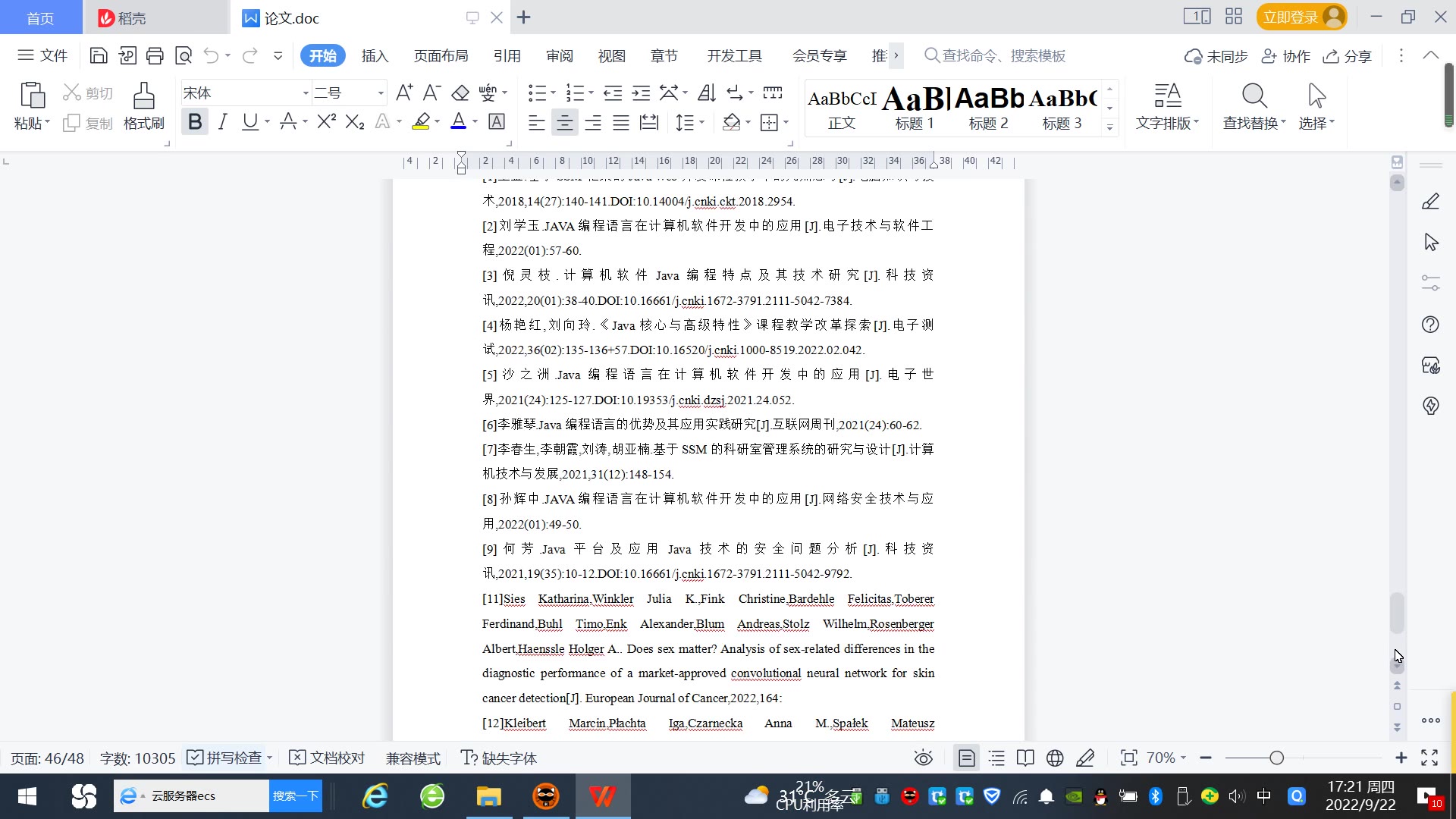Click the superscript icon

point(326,122)
